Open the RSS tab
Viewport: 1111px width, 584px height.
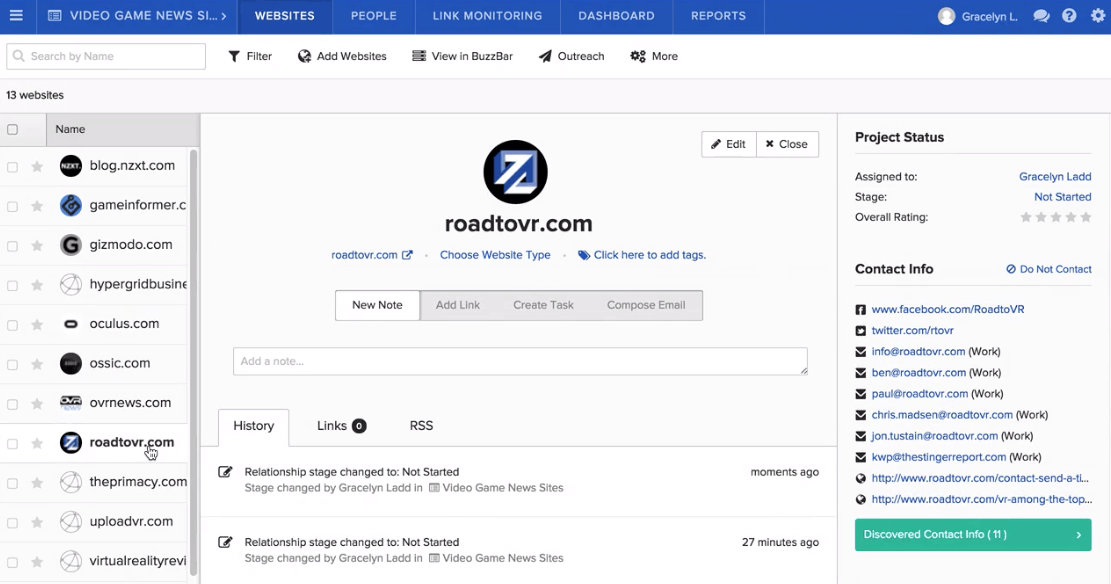click(x=421, y=426)
